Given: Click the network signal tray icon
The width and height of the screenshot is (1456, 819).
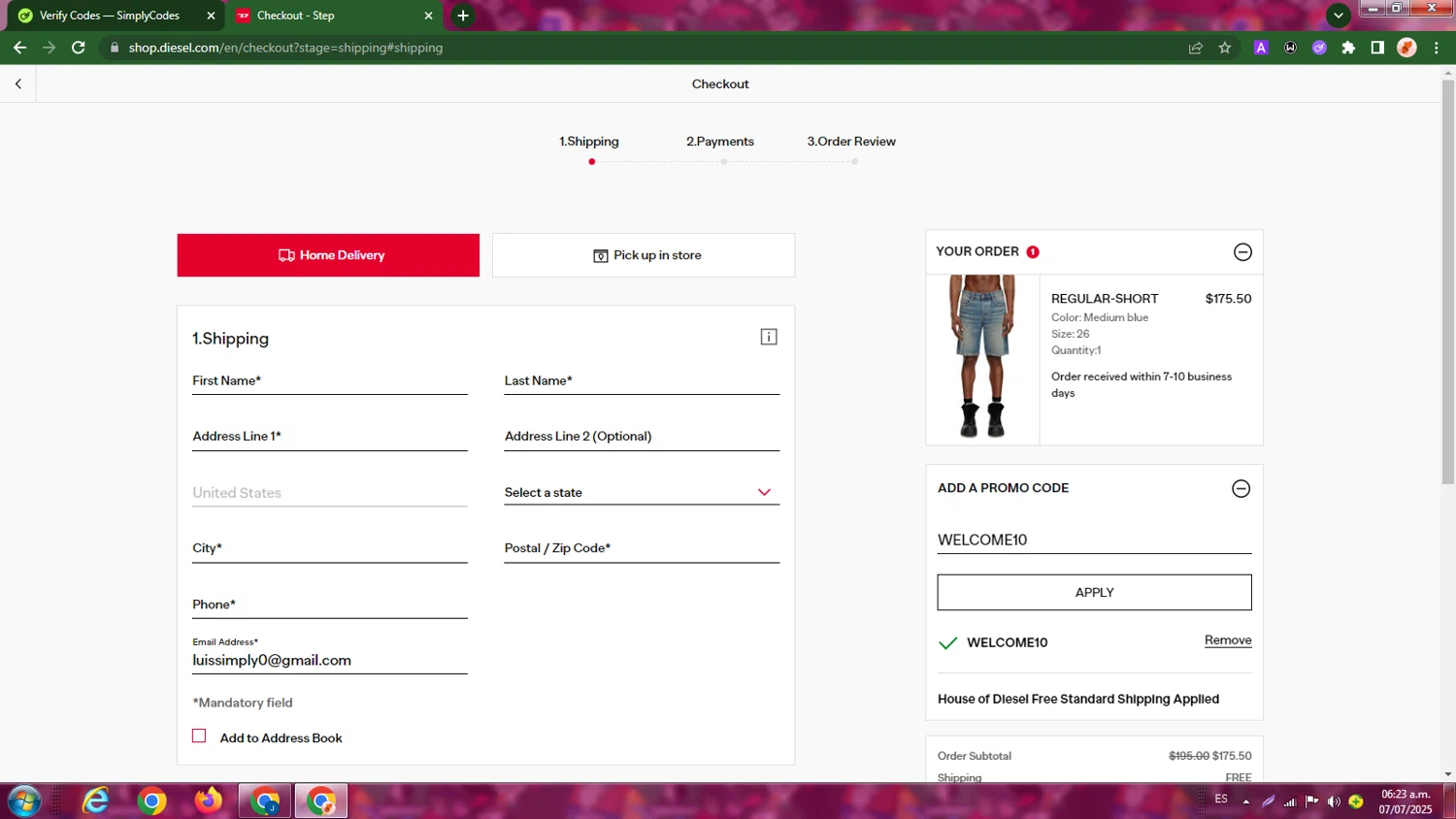Looking at the screenshot, I should pos(1290,802).
